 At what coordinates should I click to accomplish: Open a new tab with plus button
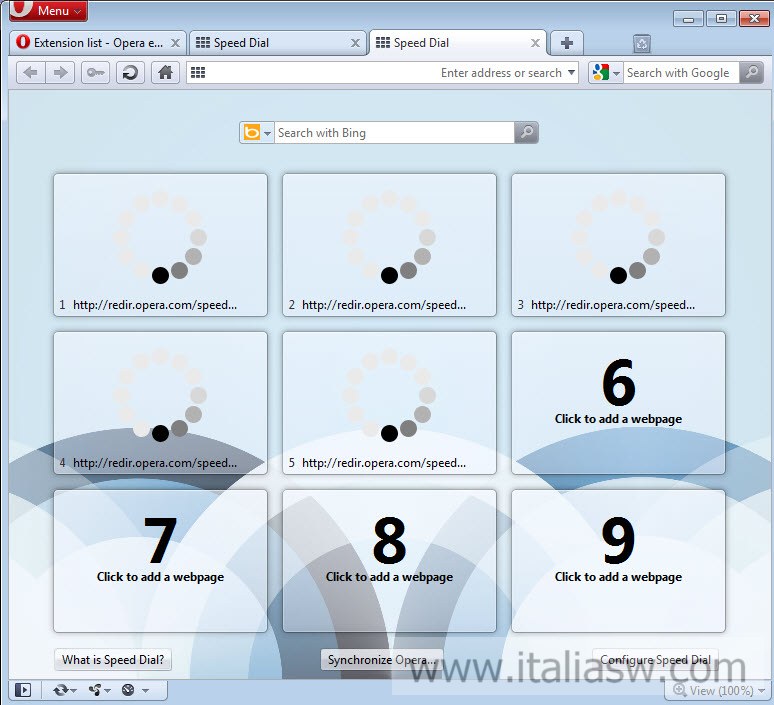click(x=567, y=43)
